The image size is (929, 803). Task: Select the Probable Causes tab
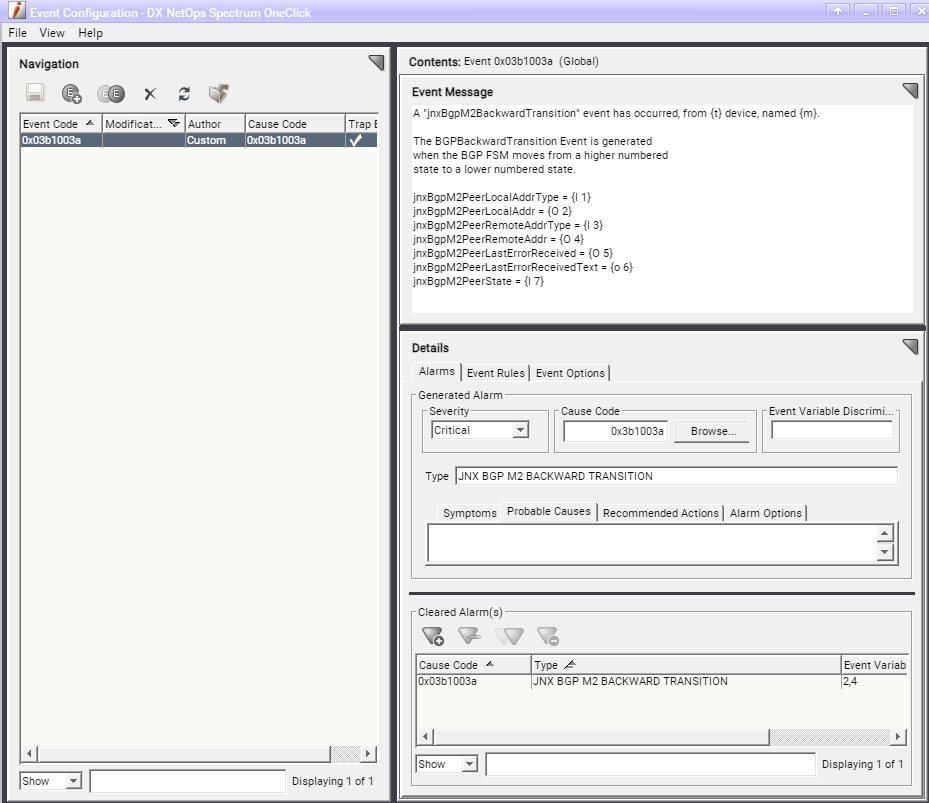pyautogui.click(x=549, y=511)
